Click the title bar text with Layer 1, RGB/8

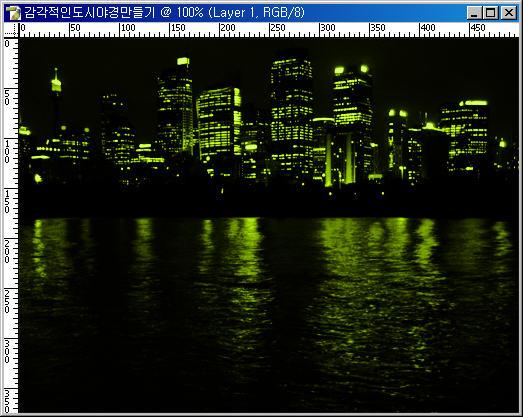(164, 13)
